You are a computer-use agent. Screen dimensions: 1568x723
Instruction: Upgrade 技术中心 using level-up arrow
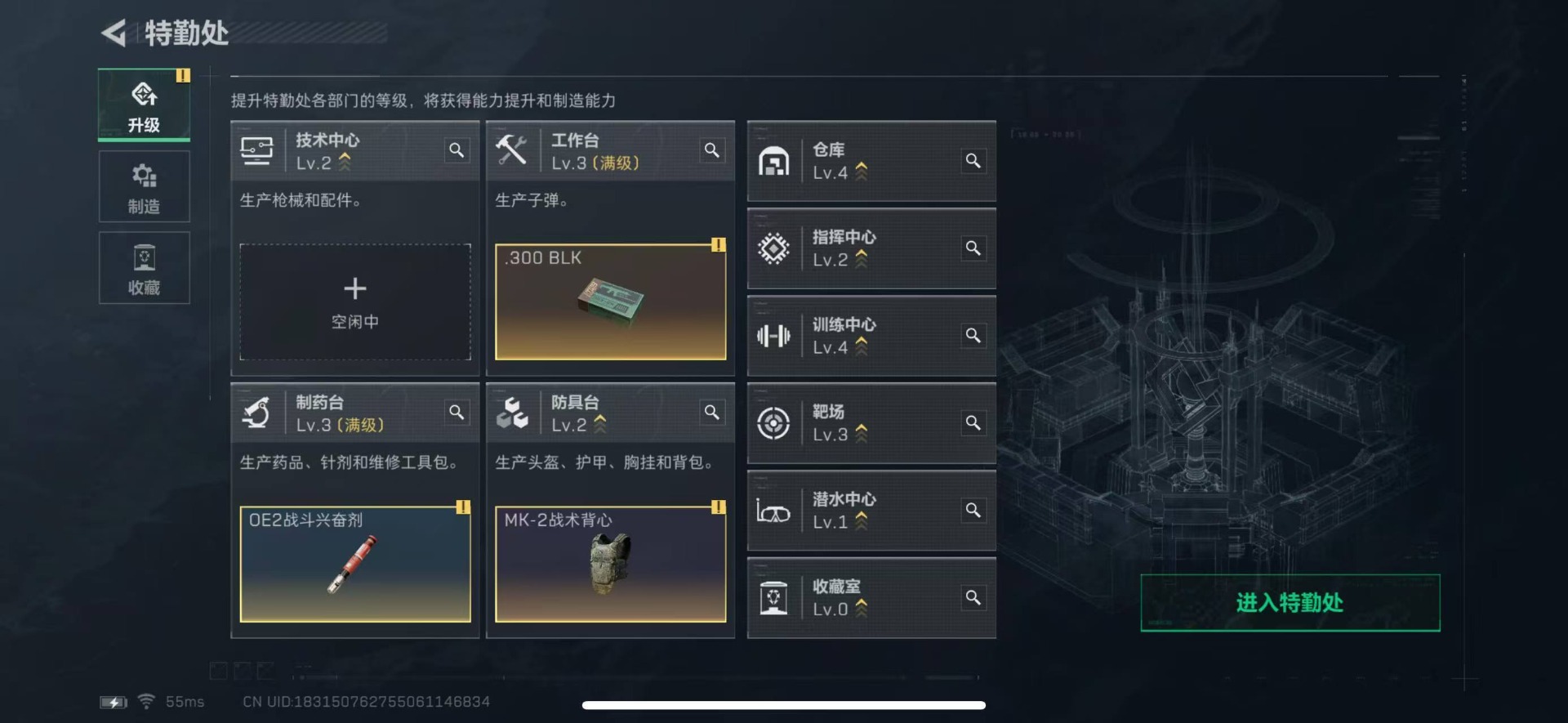345,162
